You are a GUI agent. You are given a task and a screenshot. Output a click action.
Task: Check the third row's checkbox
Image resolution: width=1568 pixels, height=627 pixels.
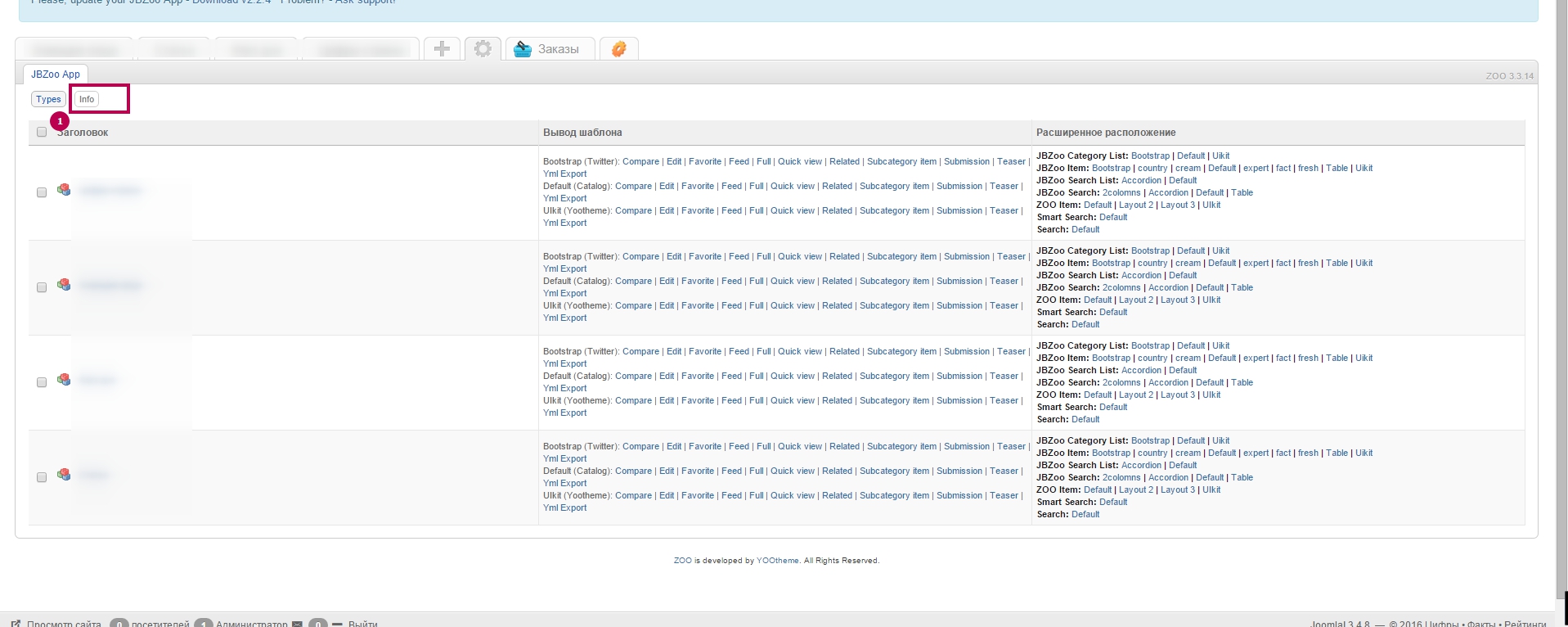pos(42,382)
